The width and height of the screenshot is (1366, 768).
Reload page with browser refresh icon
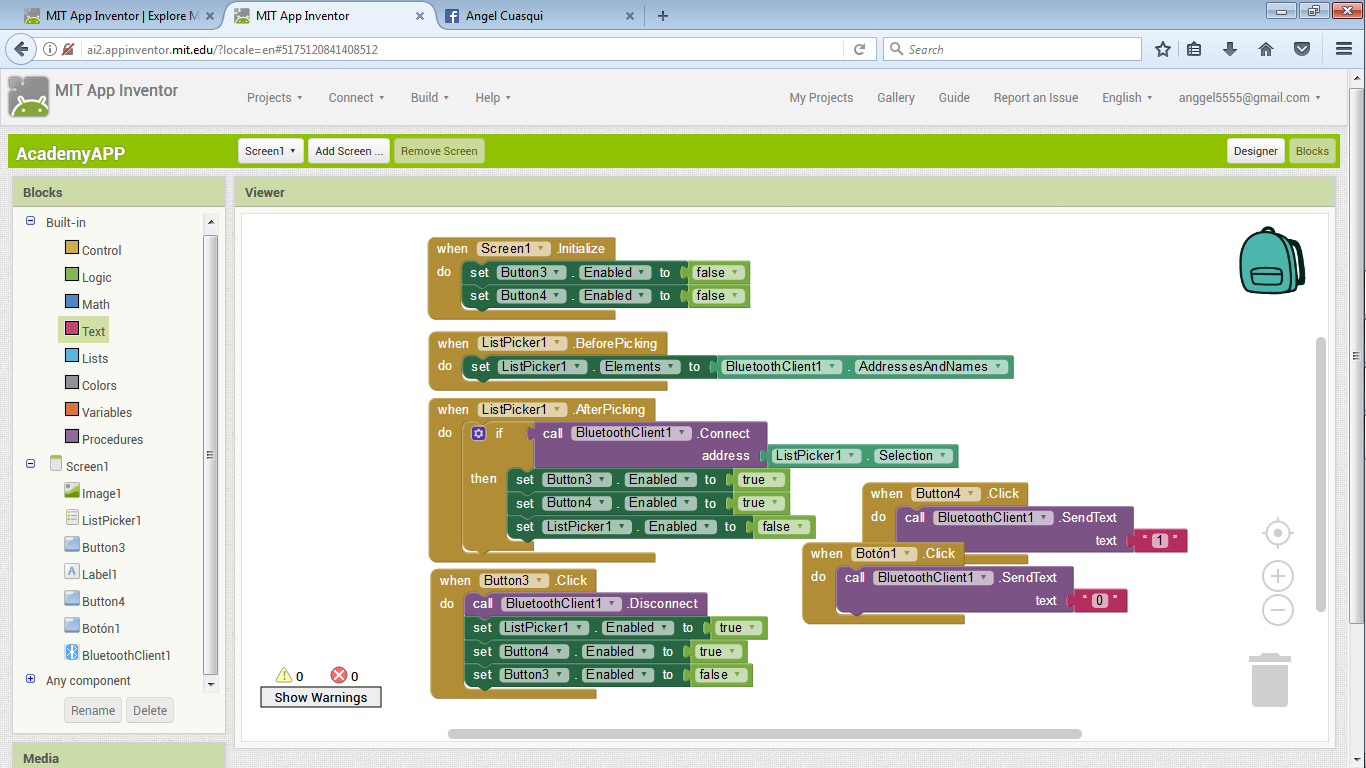859,49
